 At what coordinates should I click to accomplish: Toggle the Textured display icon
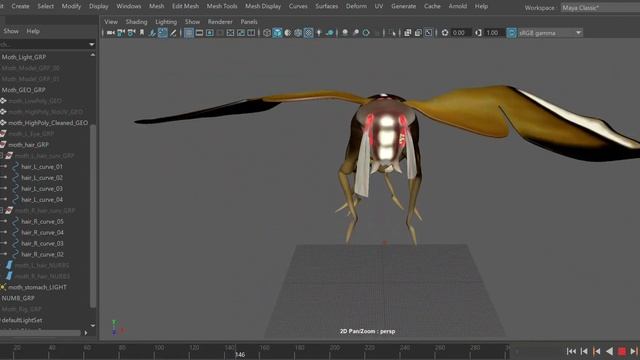[x=309, y=33]
